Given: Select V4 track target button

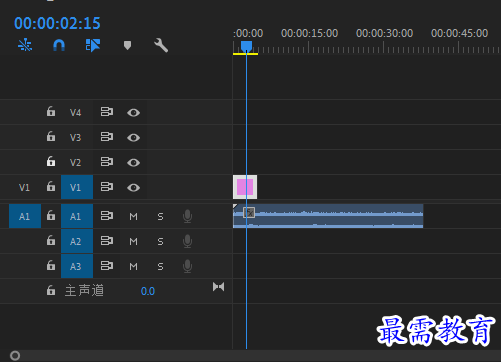Looking at the screenshot, I should (76, 112).
